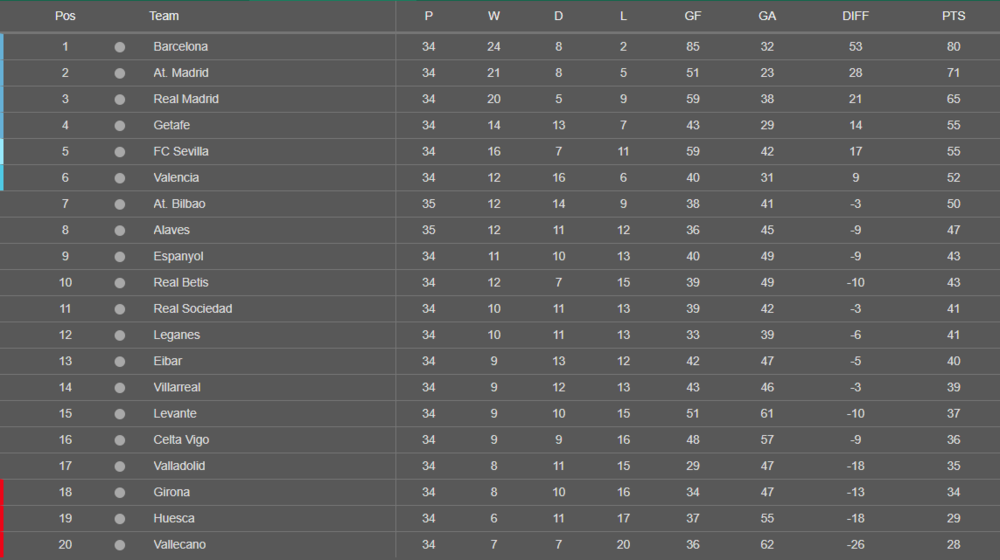This screenshot has width=1000, height=560.
Task: Sort table by the PTS column header
Action: (x=953, y=16)
